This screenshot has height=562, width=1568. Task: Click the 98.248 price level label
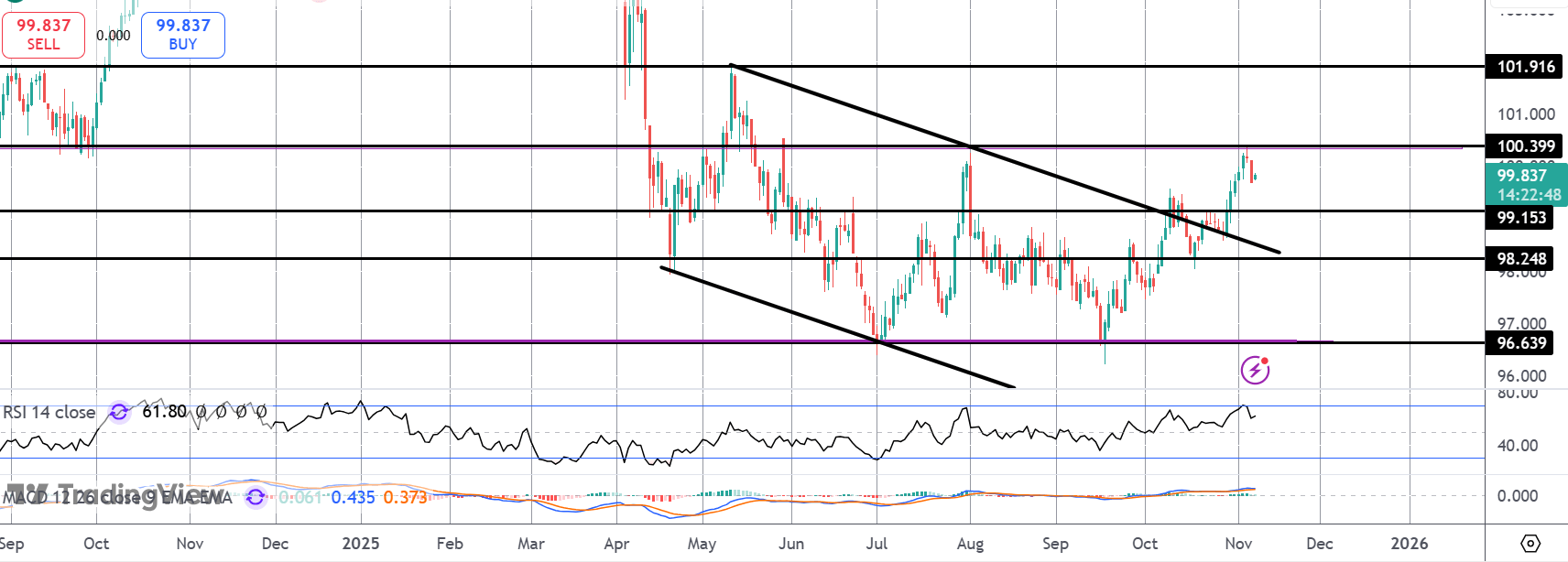click(x=1521, y=259)
